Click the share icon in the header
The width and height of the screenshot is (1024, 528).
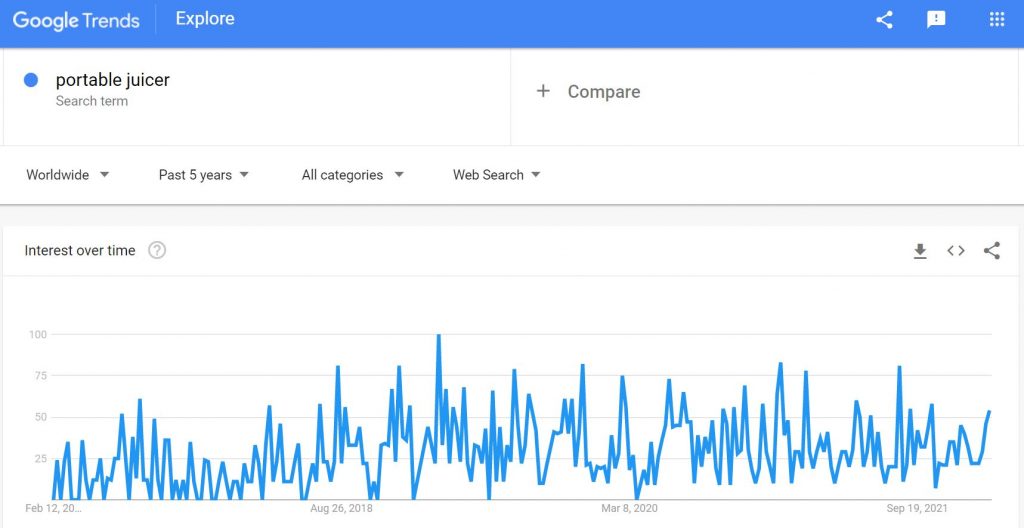coord(884,20)
